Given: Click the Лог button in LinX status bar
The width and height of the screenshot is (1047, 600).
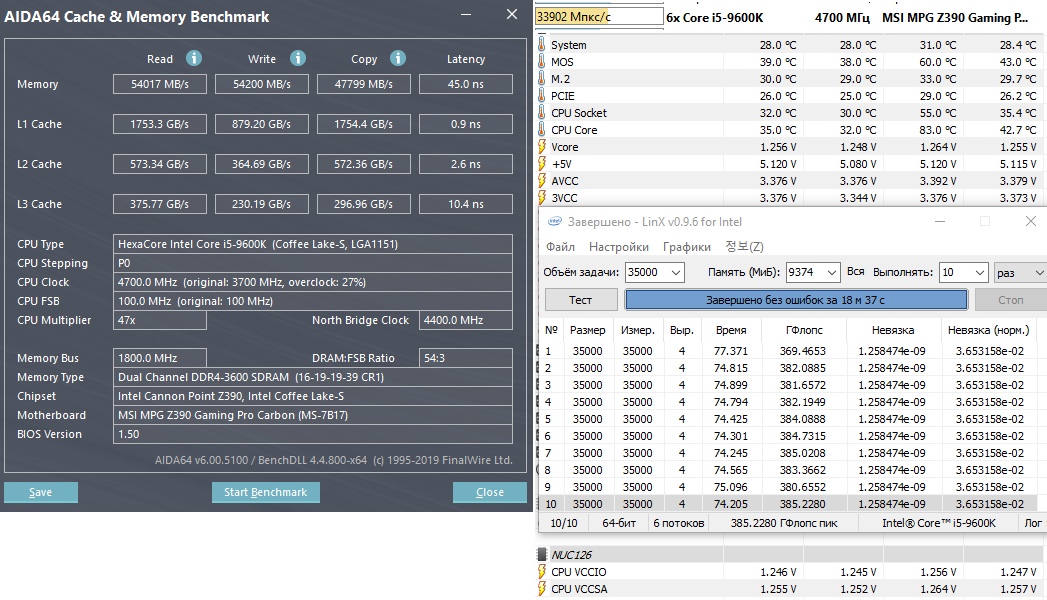Looking at the screenshot, I should tap(1032, 523).
